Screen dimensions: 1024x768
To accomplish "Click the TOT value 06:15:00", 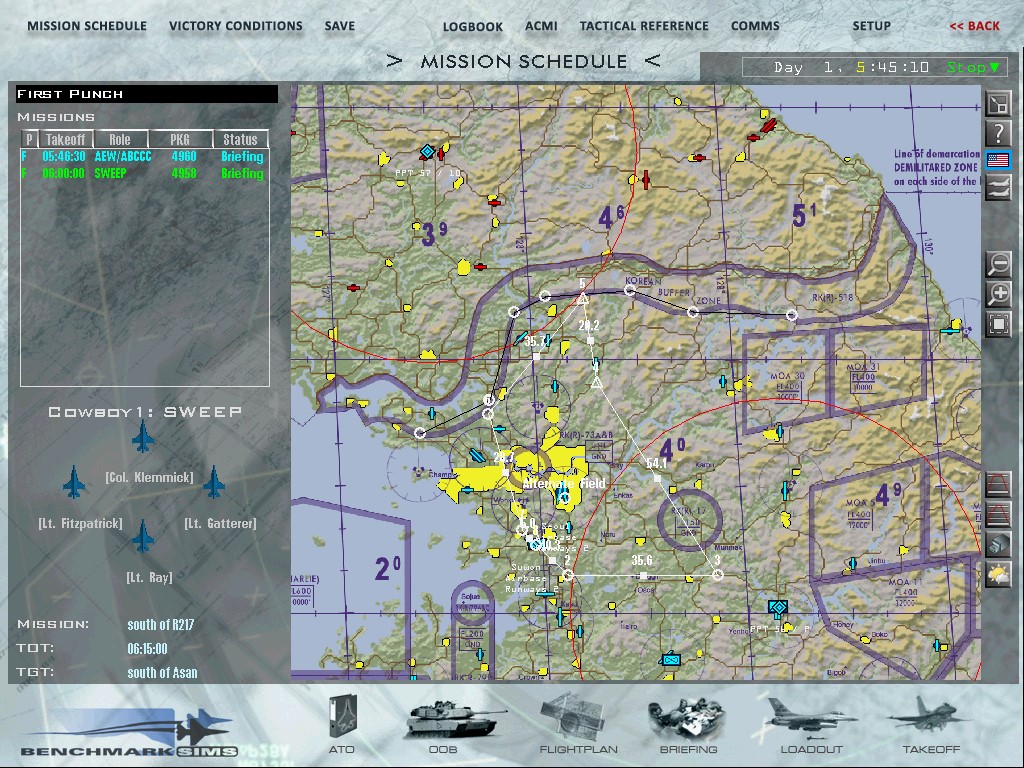I will pos(147,649).
